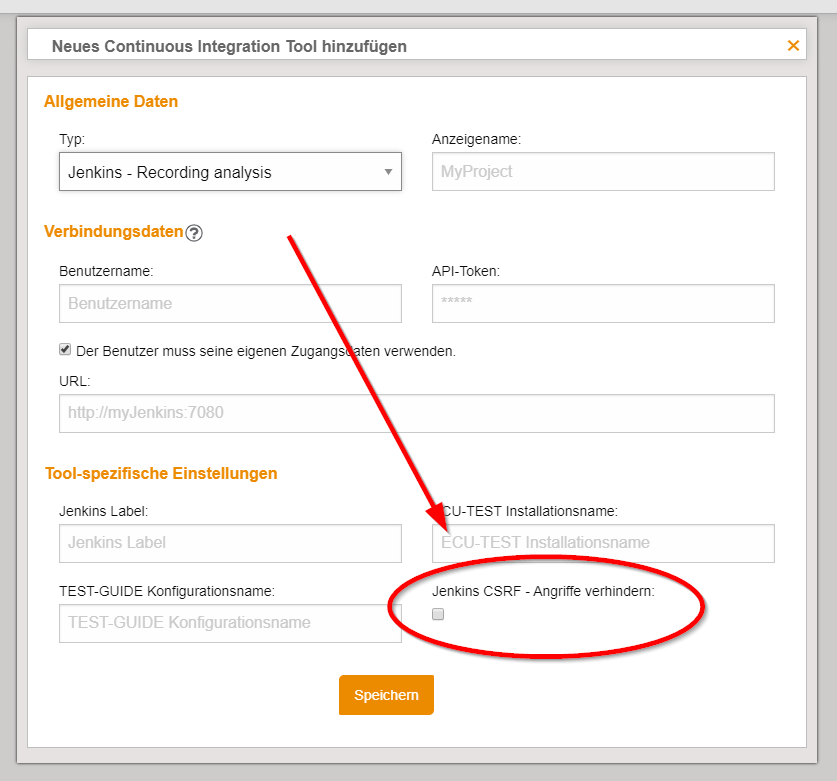Focus the Jenkins Label text box

pyautogui.click(x=230, y=543)
